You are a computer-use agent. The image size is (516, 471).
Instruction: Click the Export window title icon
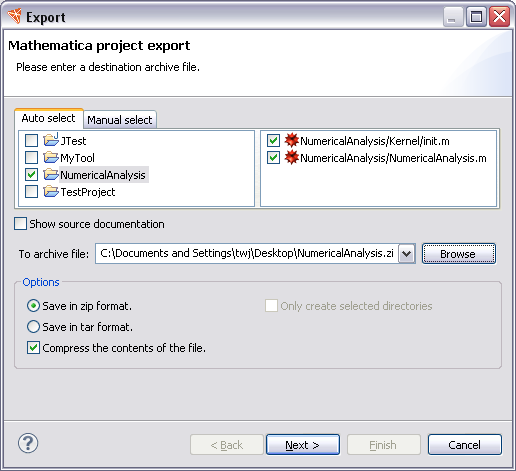tap(14, 16)
